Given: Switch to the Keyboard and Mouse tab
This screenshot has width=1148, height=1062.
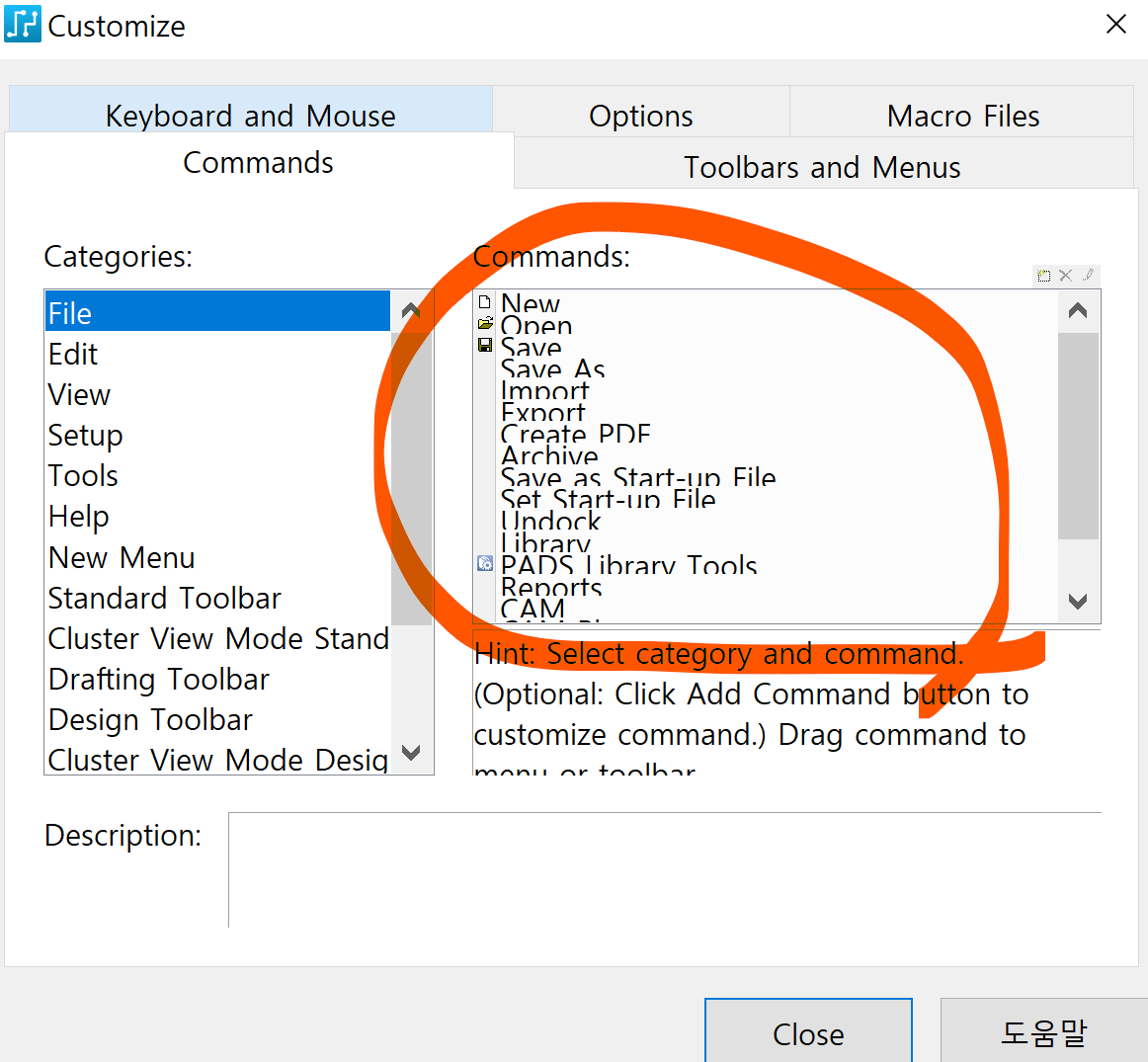Looking at the screenshot, I should coord(250,116).
